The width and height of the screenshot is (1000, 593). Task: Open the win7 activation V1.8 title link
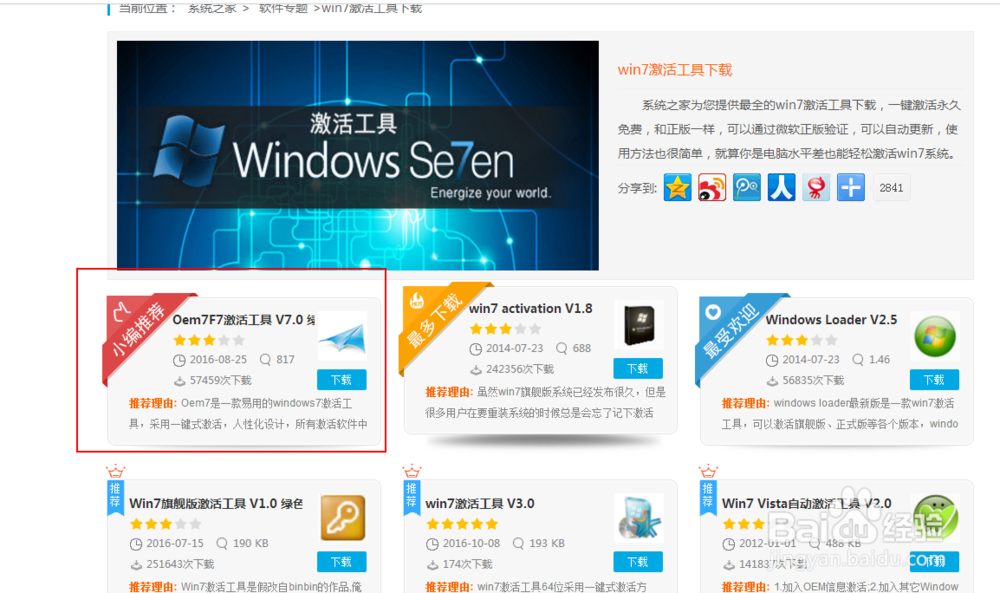531,309
